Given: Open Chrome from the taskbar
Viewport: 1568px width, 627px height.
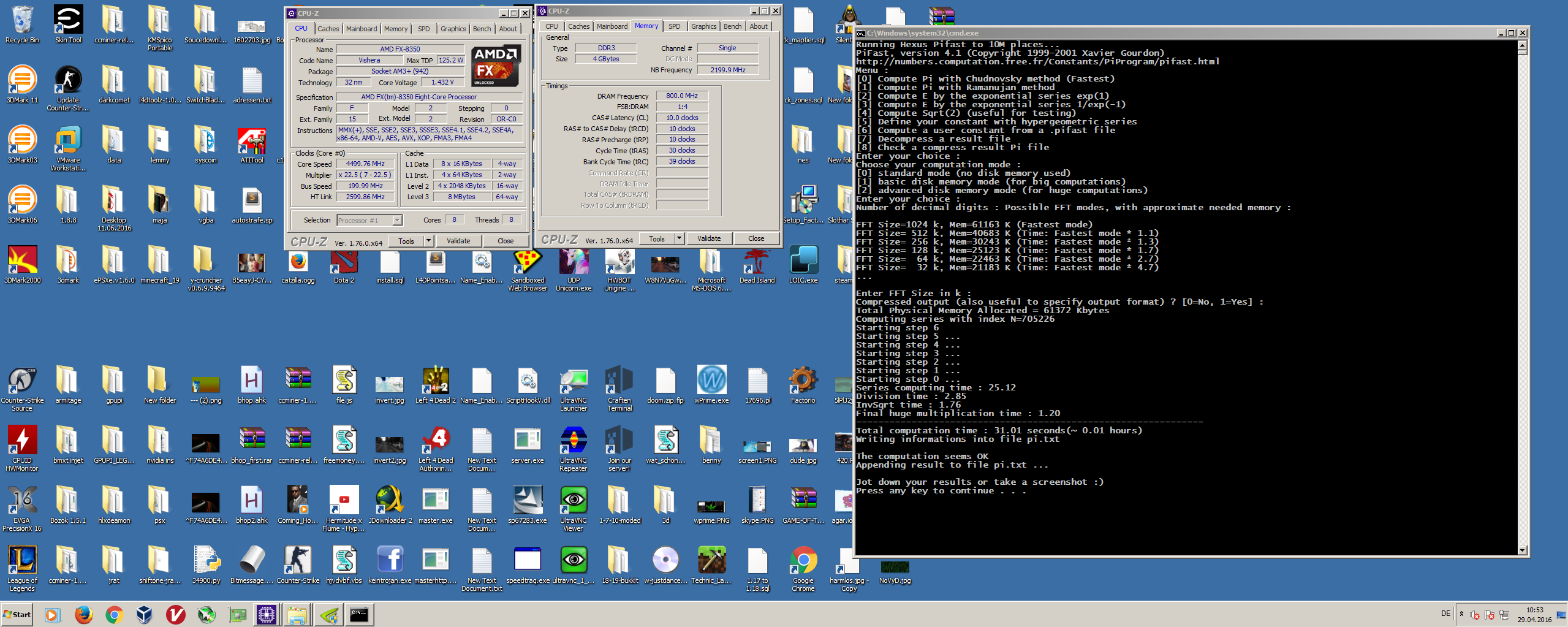Looking at the screenshot, I should [x=114, y=614].
